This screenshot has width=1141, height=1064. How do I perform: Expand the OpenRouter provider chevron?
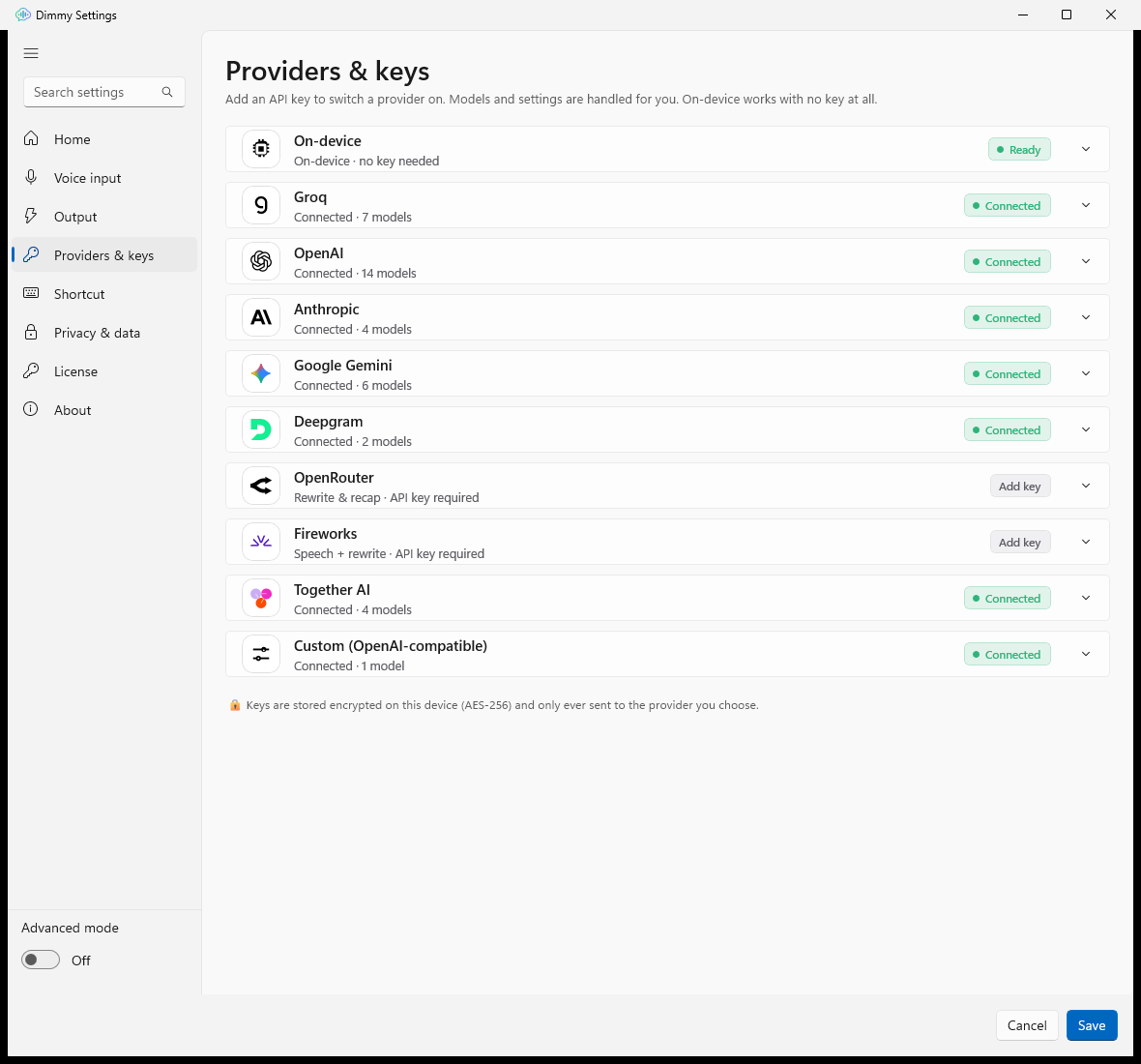tap(1086, 486)
